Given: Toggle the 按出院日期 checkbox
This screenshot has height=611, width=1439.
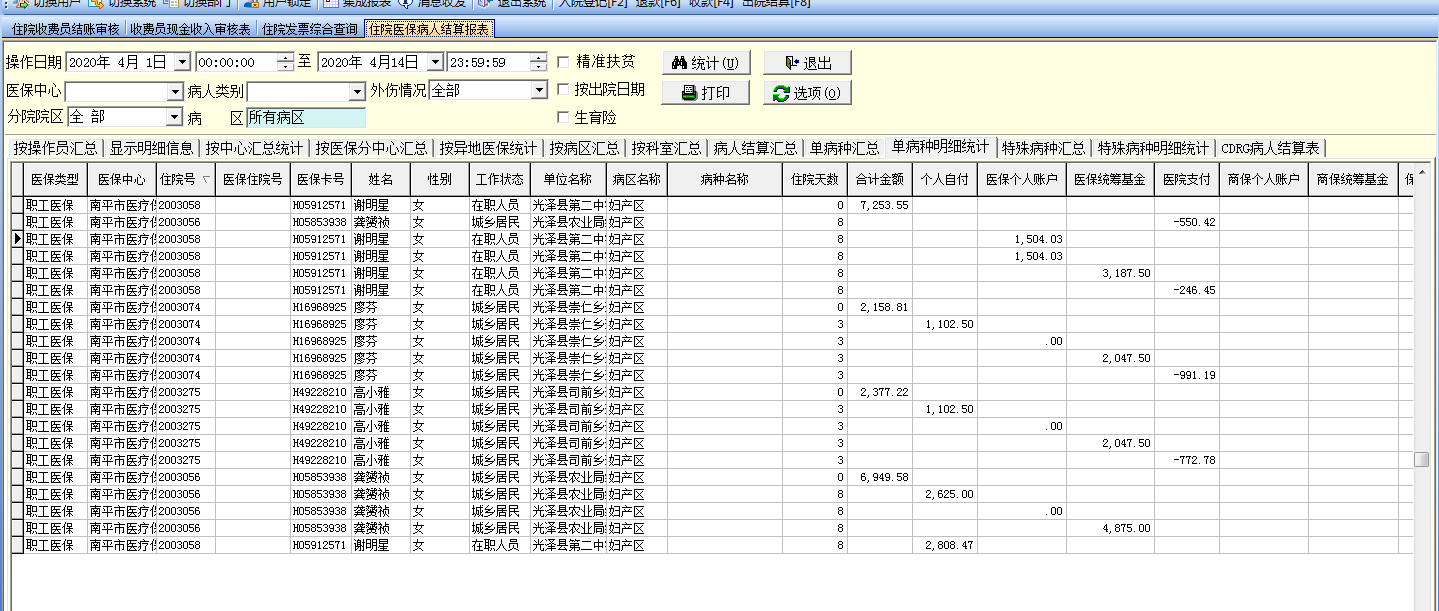Looking at the screenshot, I should click(563, 90).
